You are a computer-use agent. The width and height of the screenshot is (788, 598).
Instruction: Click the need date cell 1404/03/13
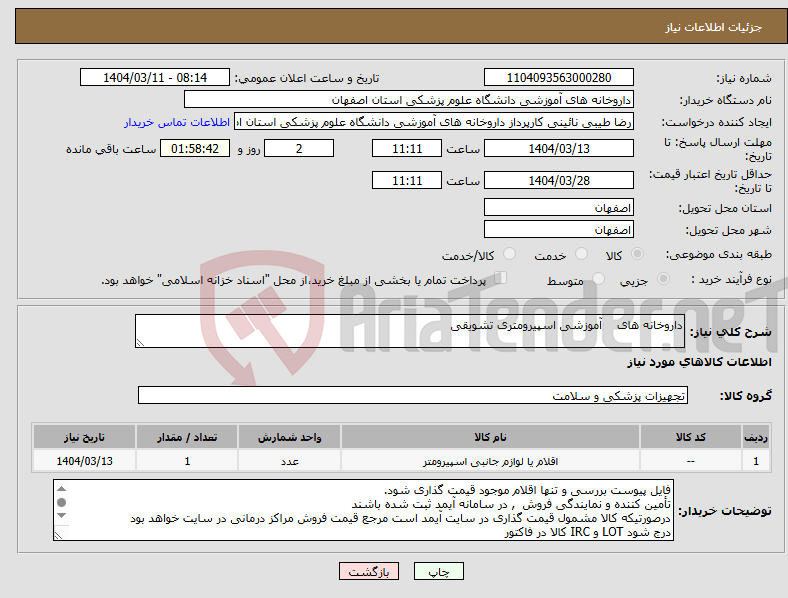pyautogui.click(x=84, y=461)
